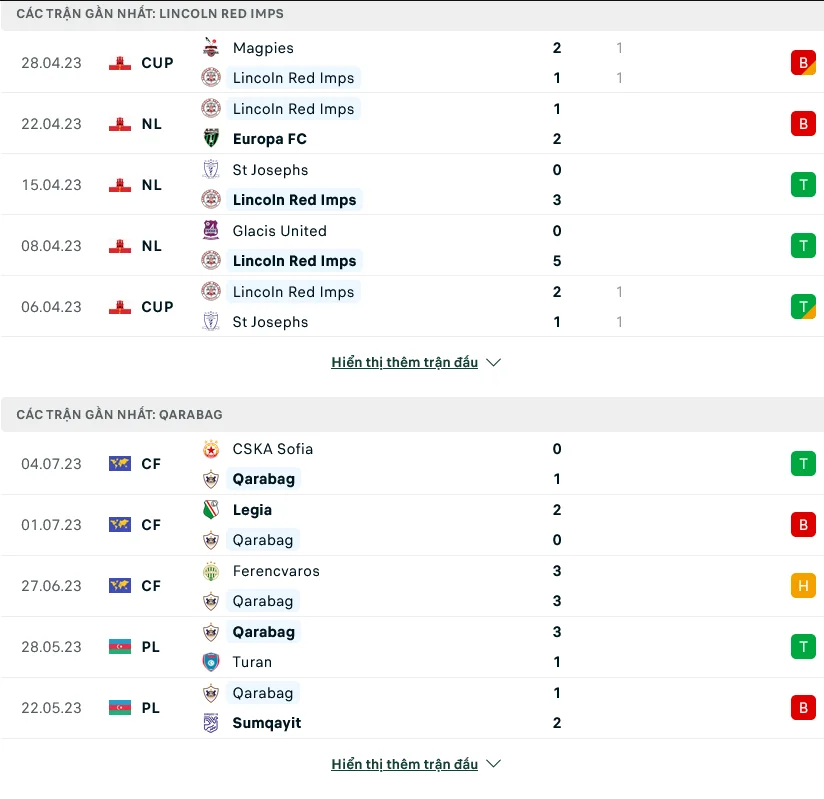This screenshot has width=824, height=799.
Task: Click the Turan club icon
Action: (x=211, y=661)
